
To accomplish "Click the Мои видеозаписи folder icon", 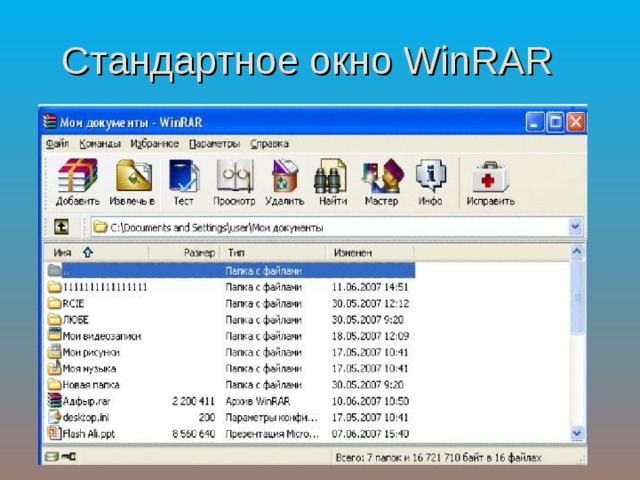I will click(x=54, y=335).
